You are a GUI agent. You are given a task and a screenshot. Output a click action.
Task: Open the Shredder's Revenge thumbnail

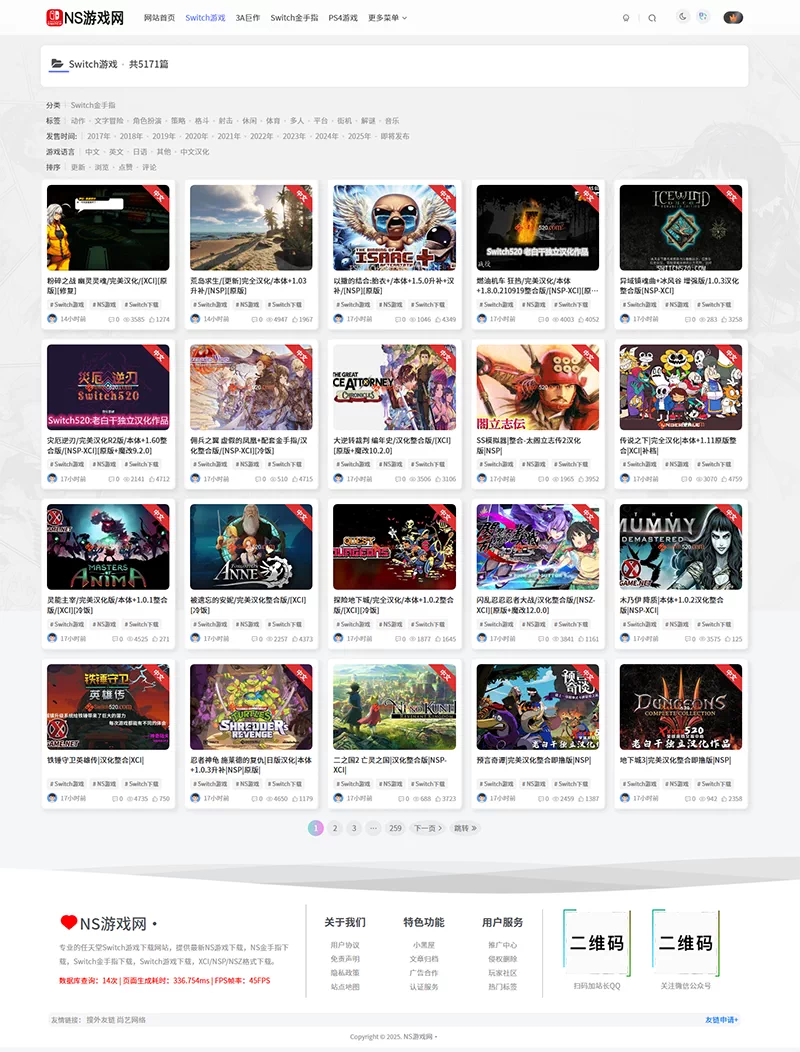pos(251,706)
